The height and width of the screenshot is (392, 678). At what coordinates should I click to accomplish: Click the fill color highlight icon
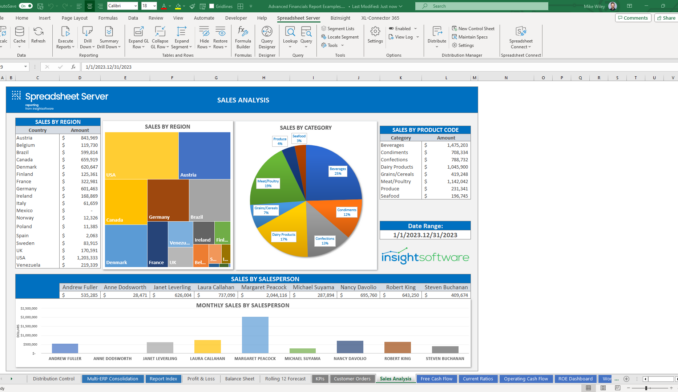pos(178,6)
